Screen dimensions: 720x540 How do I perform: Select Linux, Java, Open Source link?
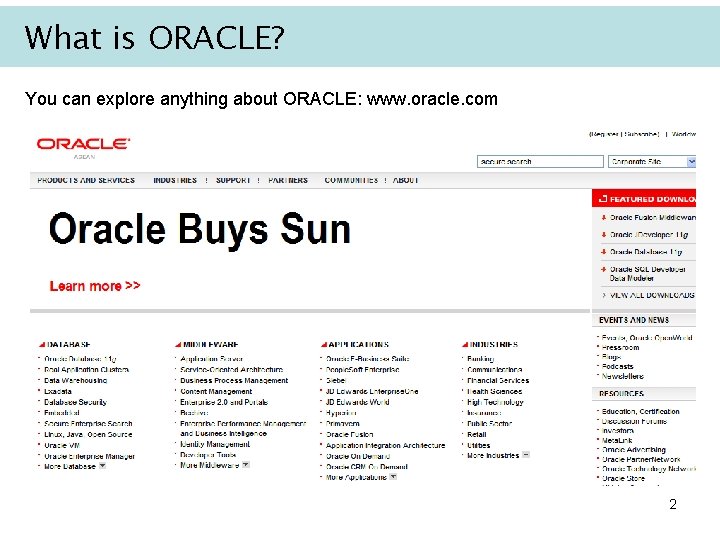click(88, 434)
